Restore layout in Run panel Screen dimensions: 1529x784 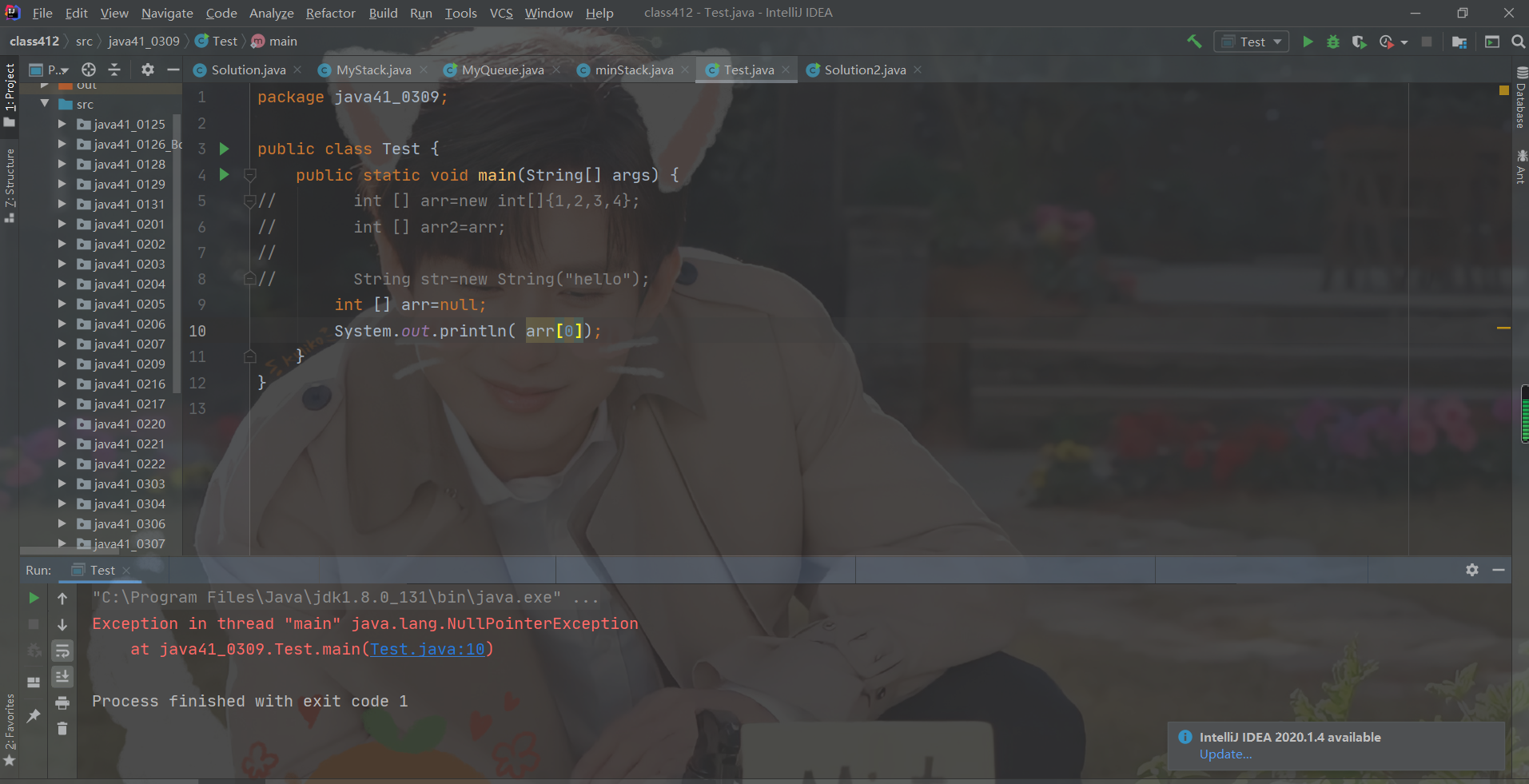pos(34,682)
